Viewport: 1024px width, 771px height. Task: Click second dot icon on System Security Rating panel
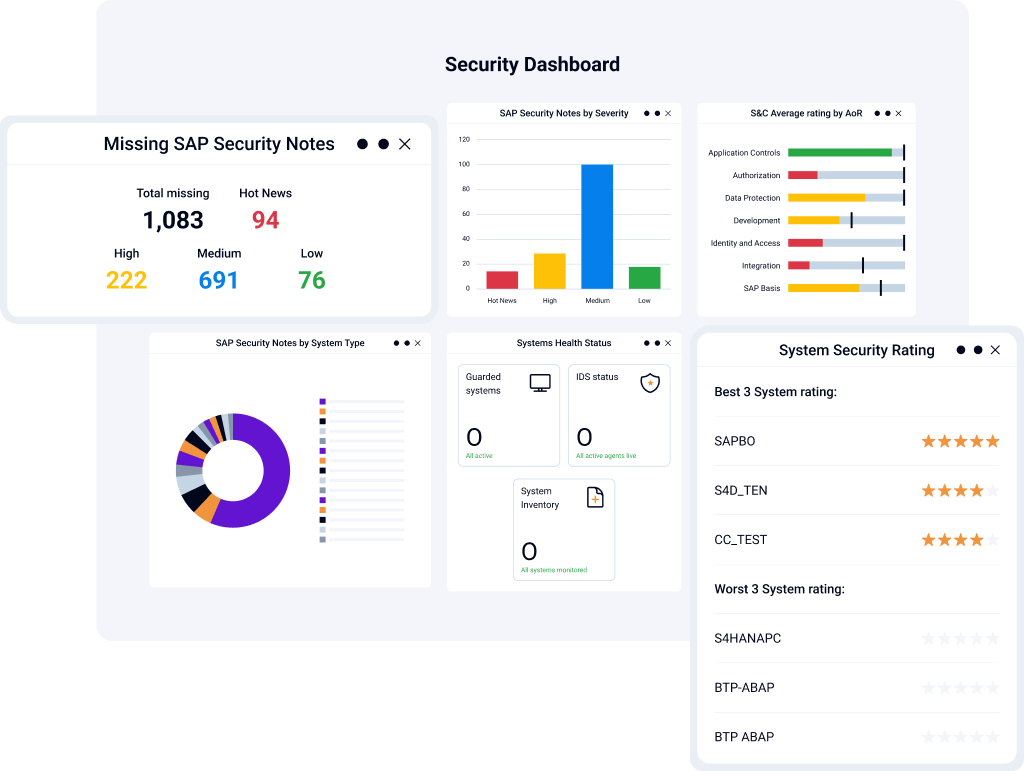click(978, 350)
